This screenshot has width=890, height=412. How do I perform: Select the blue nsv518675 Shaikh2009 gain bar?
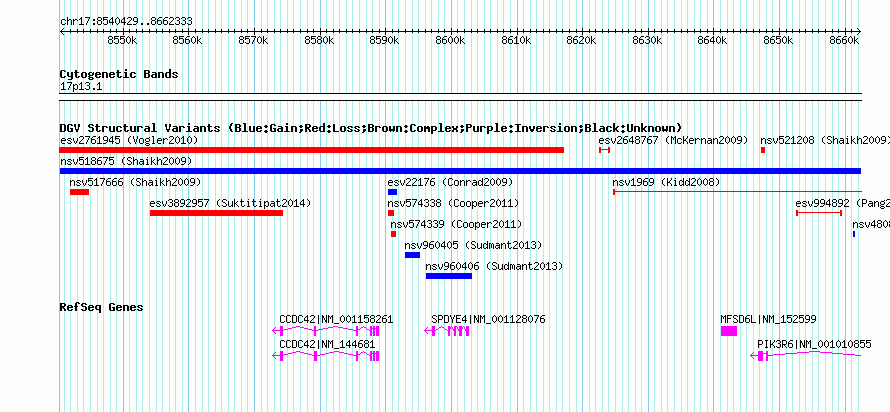[460, 171]
